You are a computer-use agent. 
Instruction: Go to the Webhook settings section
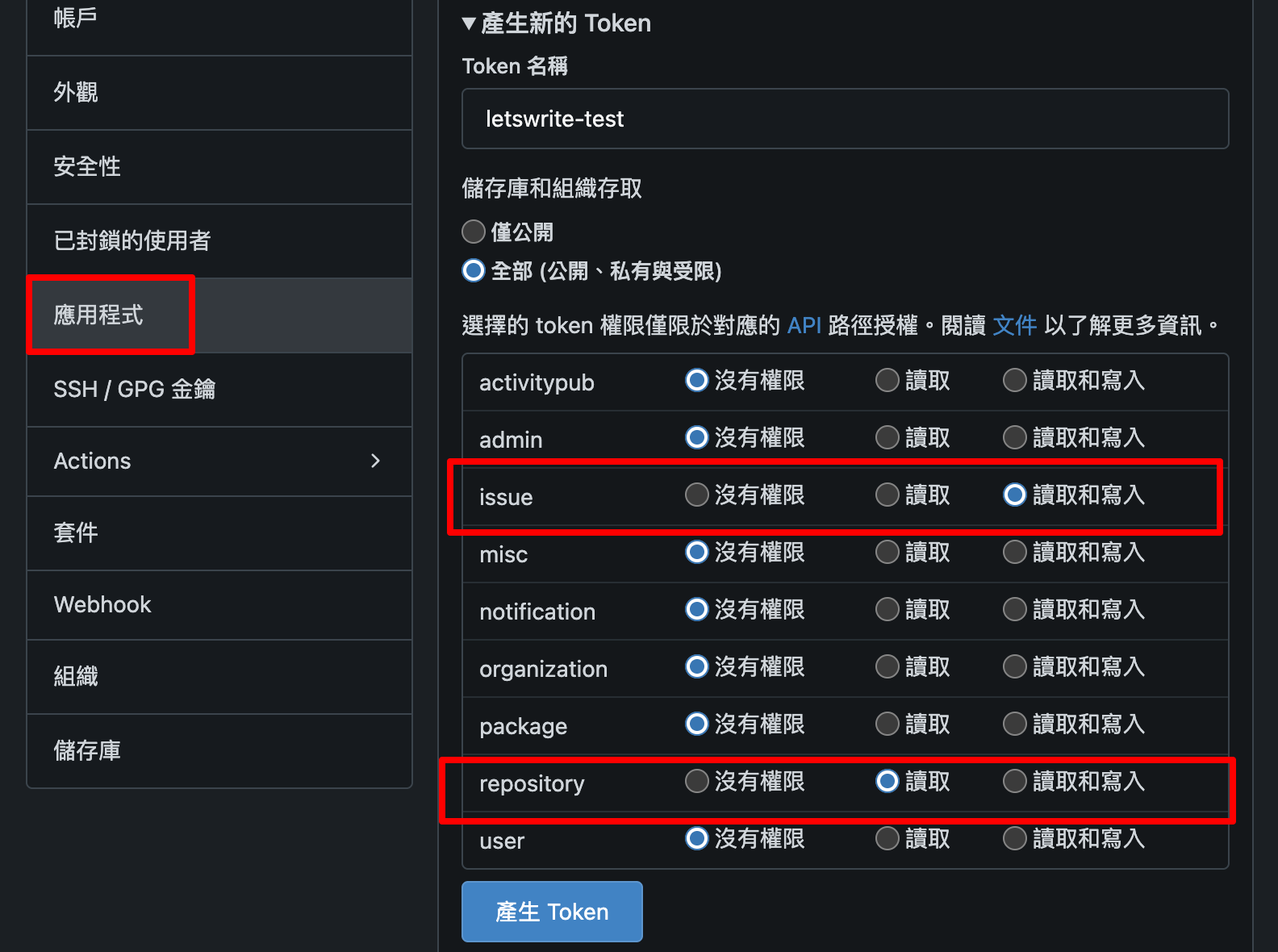click(x=102, y=604)
